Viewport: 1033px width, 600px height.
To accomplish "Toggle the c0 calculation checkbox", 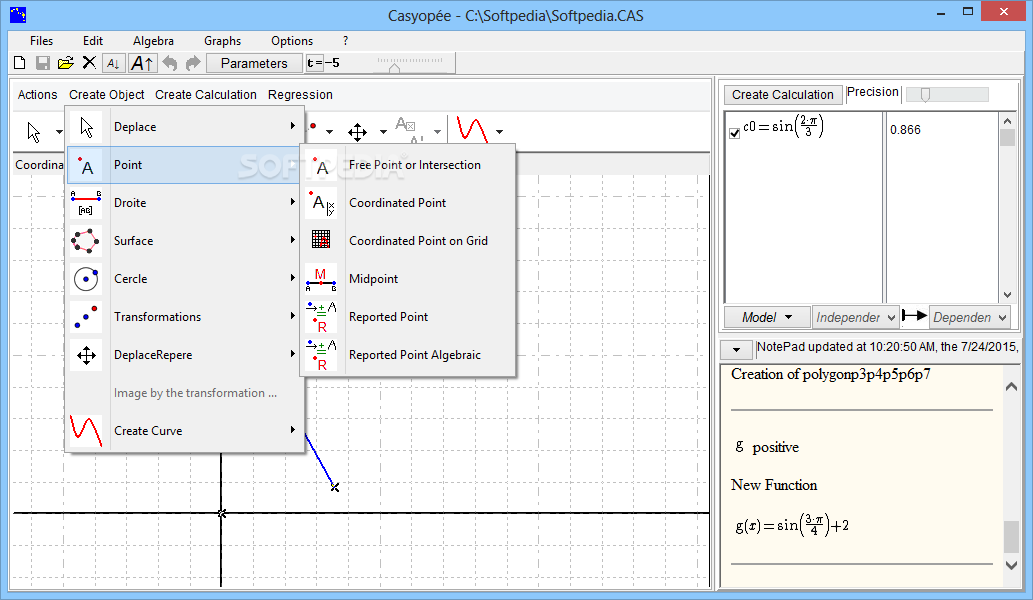I will click(735, 133).
